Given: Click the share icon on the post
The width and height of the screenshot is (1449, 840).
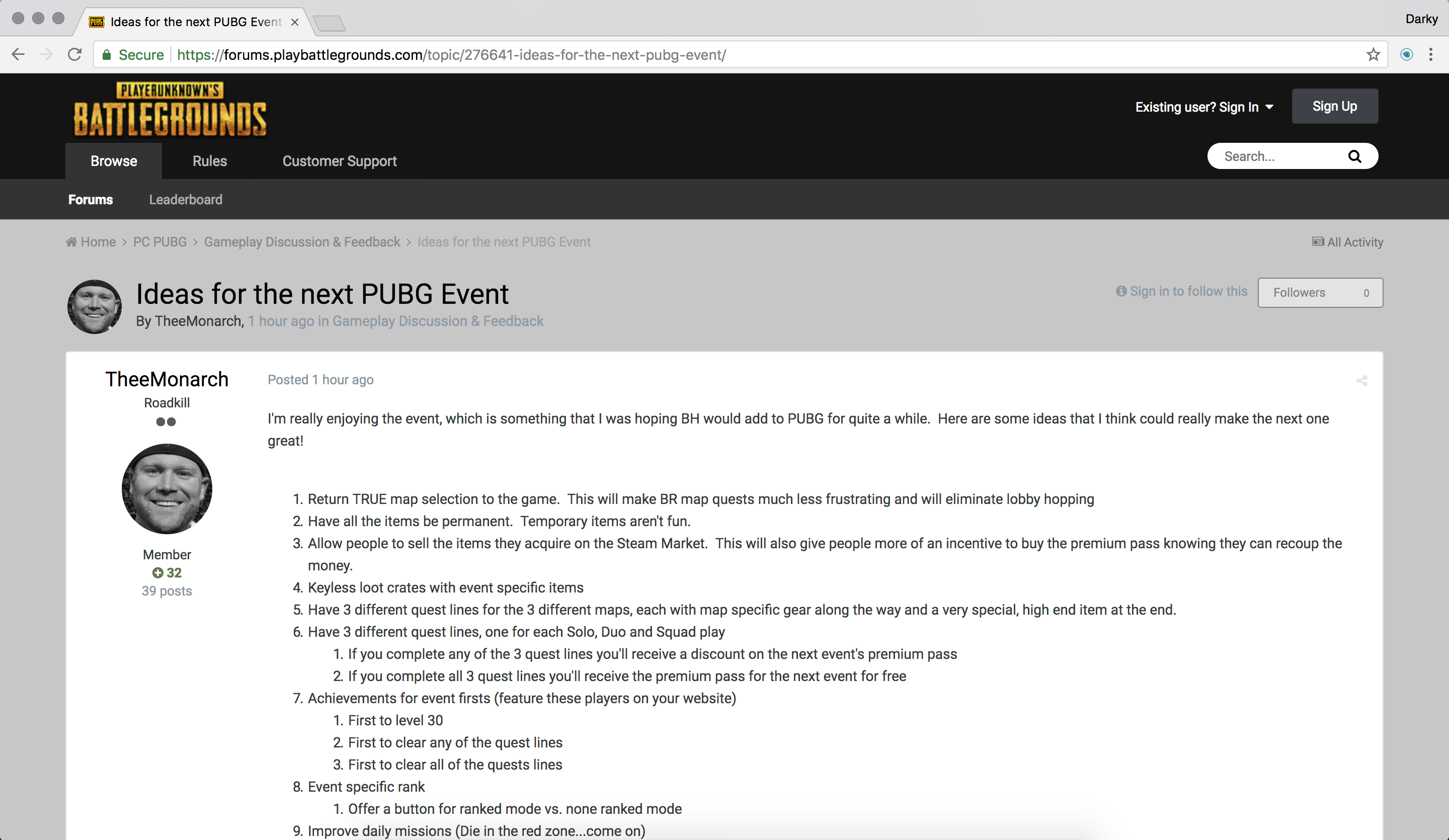Looking at the screenshot, I should (x=1361, y=381).
